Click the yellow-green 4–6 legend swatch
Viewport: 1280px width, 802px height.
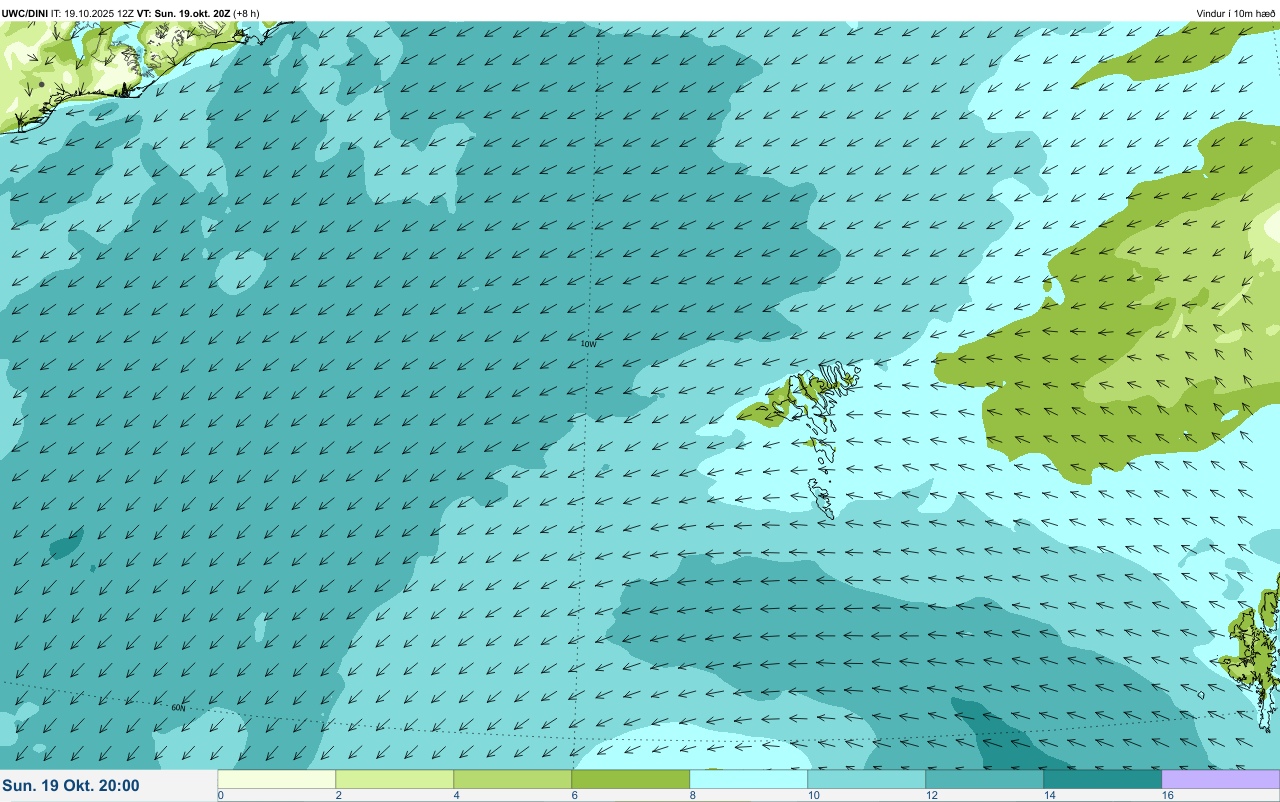(x=512, y=779)
